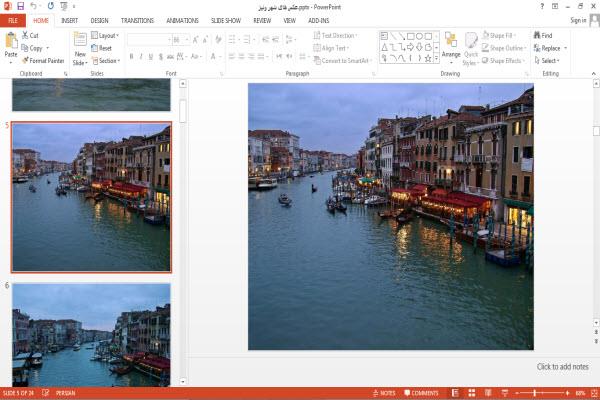600x400 pixels.
Task: Open PowerPoint Help question mark
Action: pos(542,7)
